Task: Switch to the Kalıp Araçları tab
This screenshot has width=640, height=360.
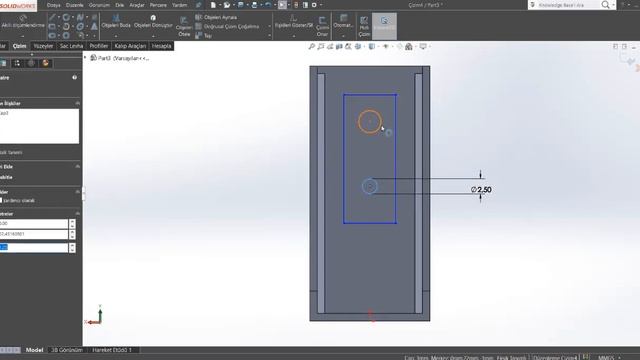Action: [130, 46]
